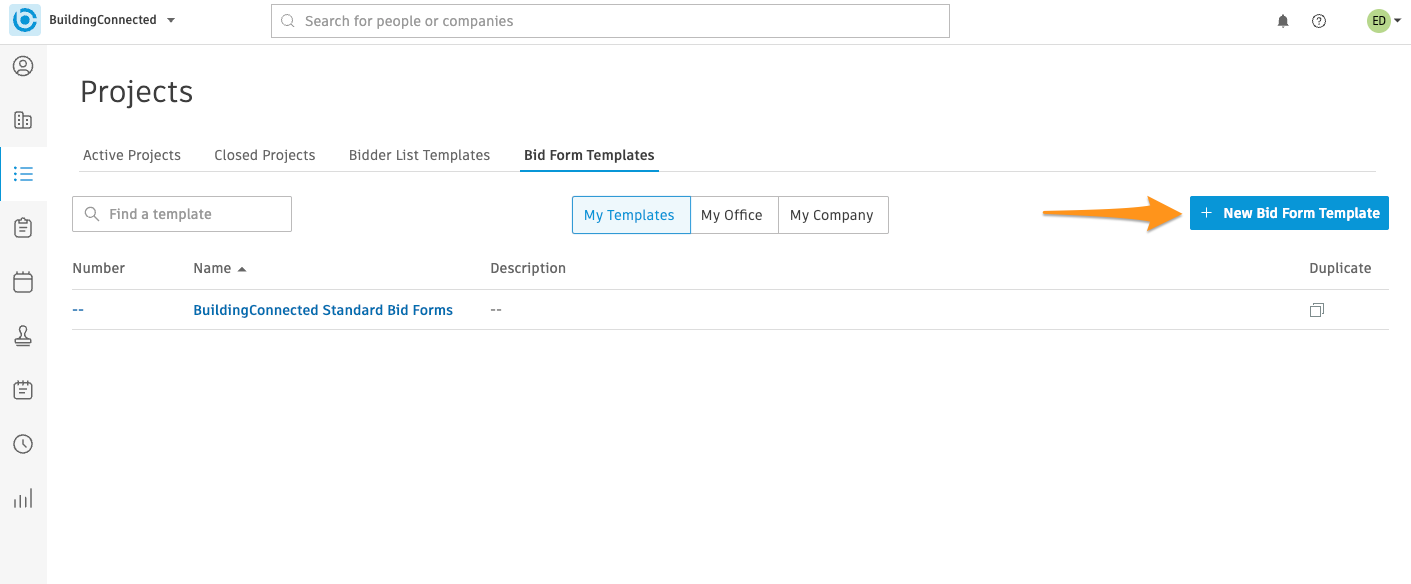Image resolution: width=1411 pixels, height=584 pixels.
Task: Open the company building icon in sidebar
Action: 23,121
